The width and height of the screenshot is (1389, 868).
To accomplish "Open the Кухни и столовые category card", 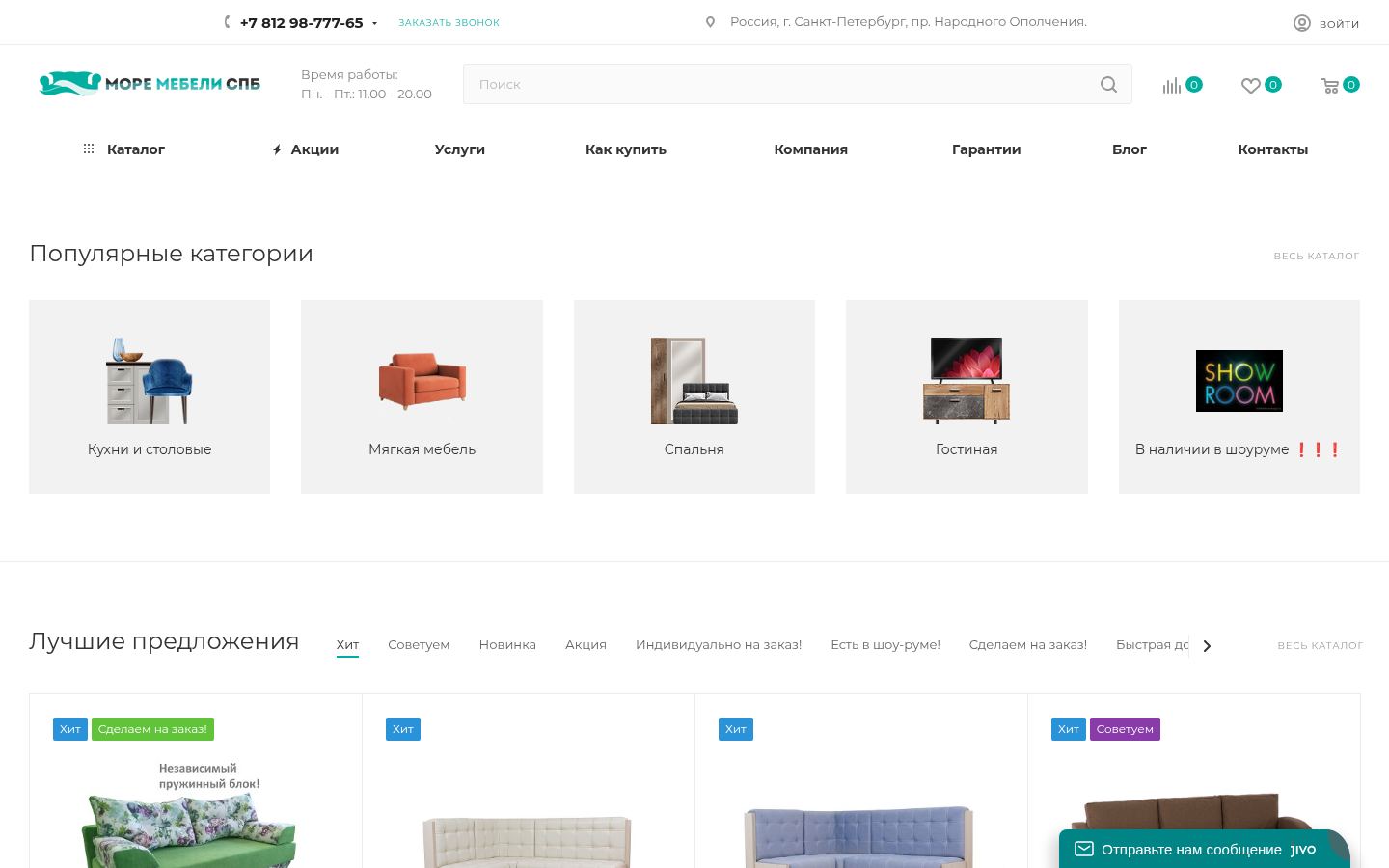I will [x=150, y=396].
